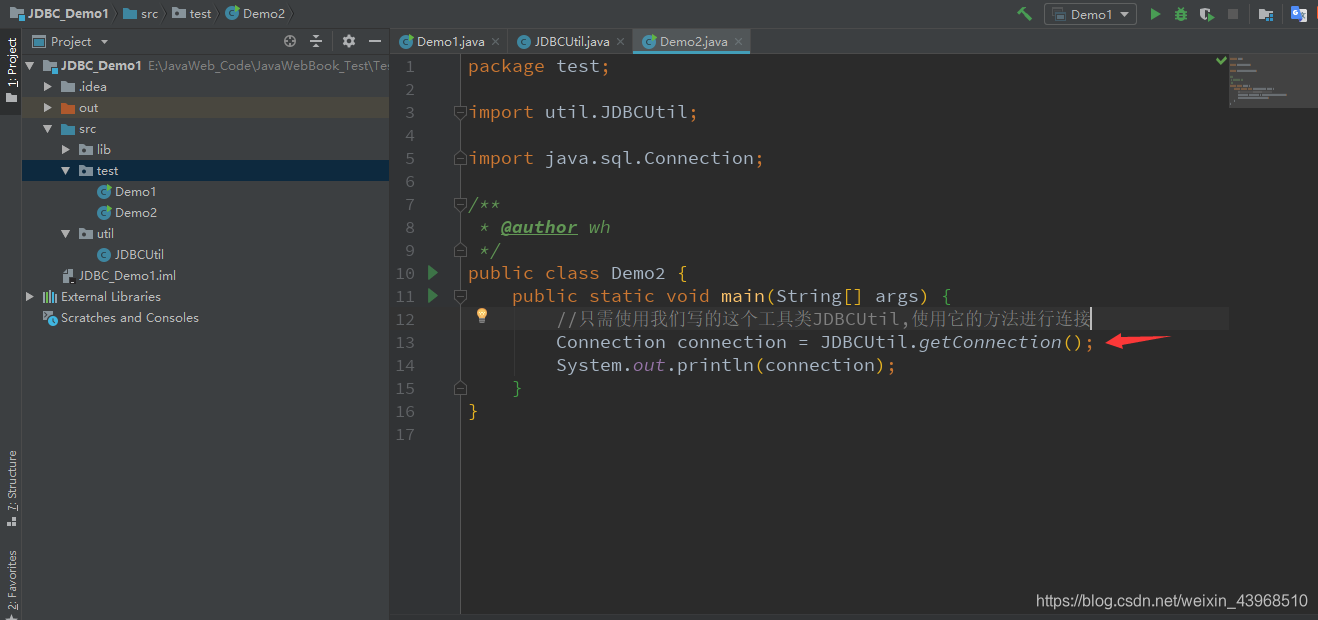Click test breadcrumb in navigation bar
Image resolution: width=1318 pixels, height=620 pixels.
191,14
